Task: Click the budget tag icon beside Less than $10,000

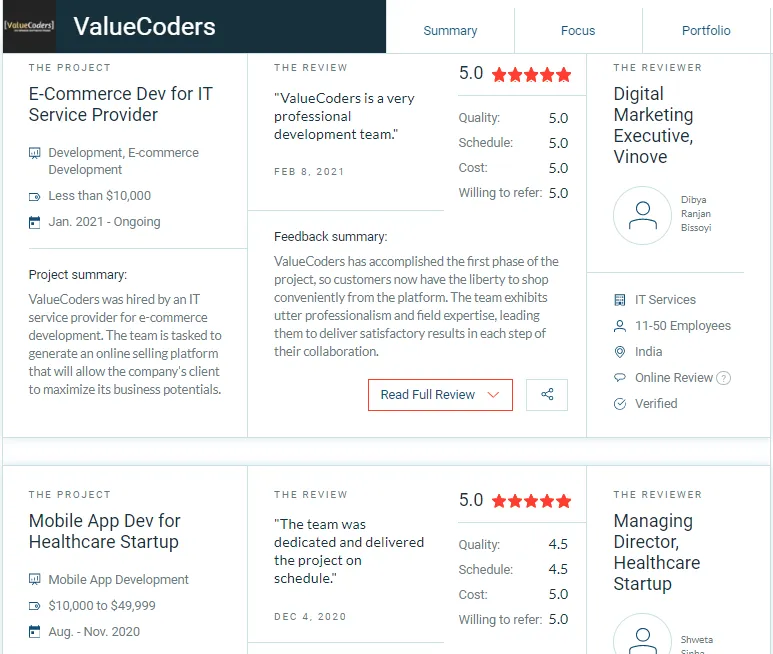Action: (x=35, y=197)
